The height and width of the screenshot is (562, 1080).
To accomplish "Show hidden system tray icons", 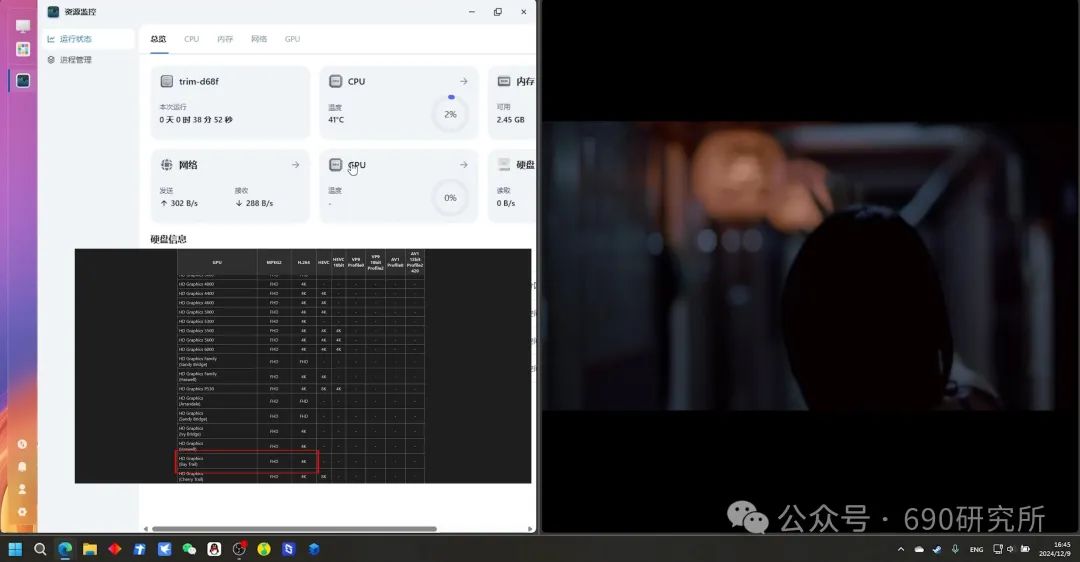I will [x=901, y=549].
